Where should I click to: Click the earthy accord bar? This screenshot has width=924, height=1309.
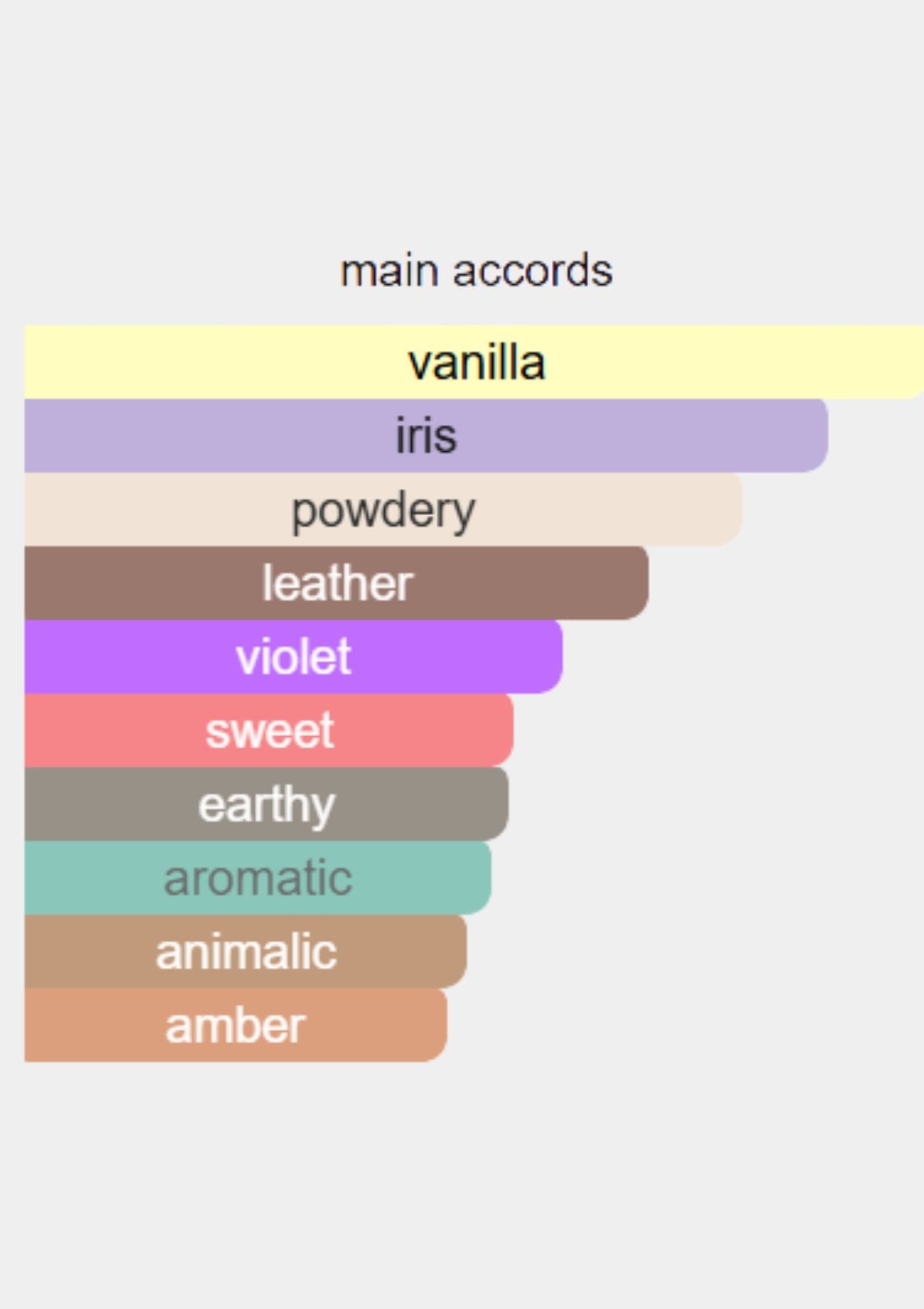coord(266,804)
